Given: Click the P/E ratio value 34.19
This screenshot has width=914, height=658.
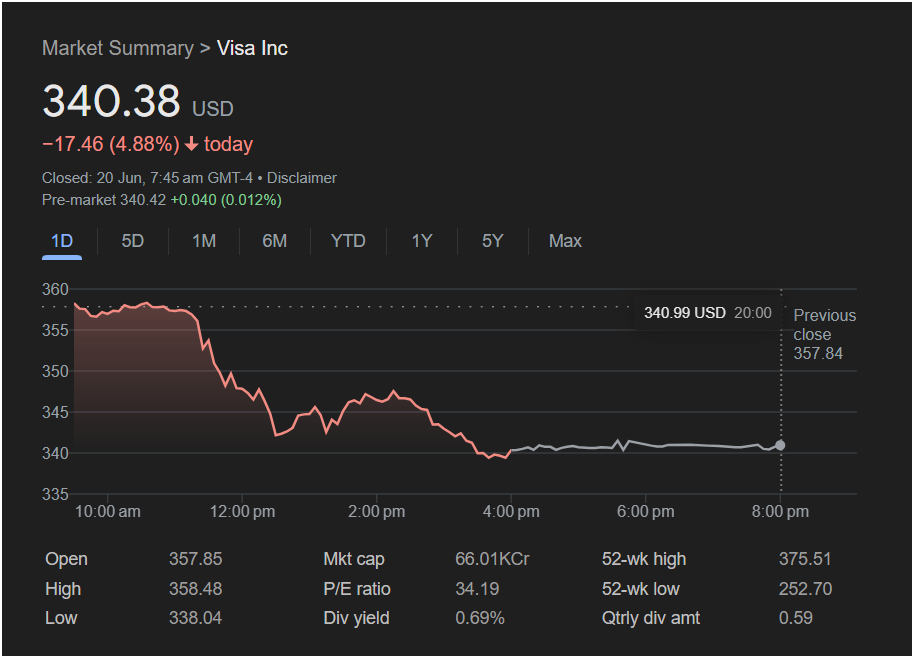Looking at the screenshot, I should click(477, 589).
